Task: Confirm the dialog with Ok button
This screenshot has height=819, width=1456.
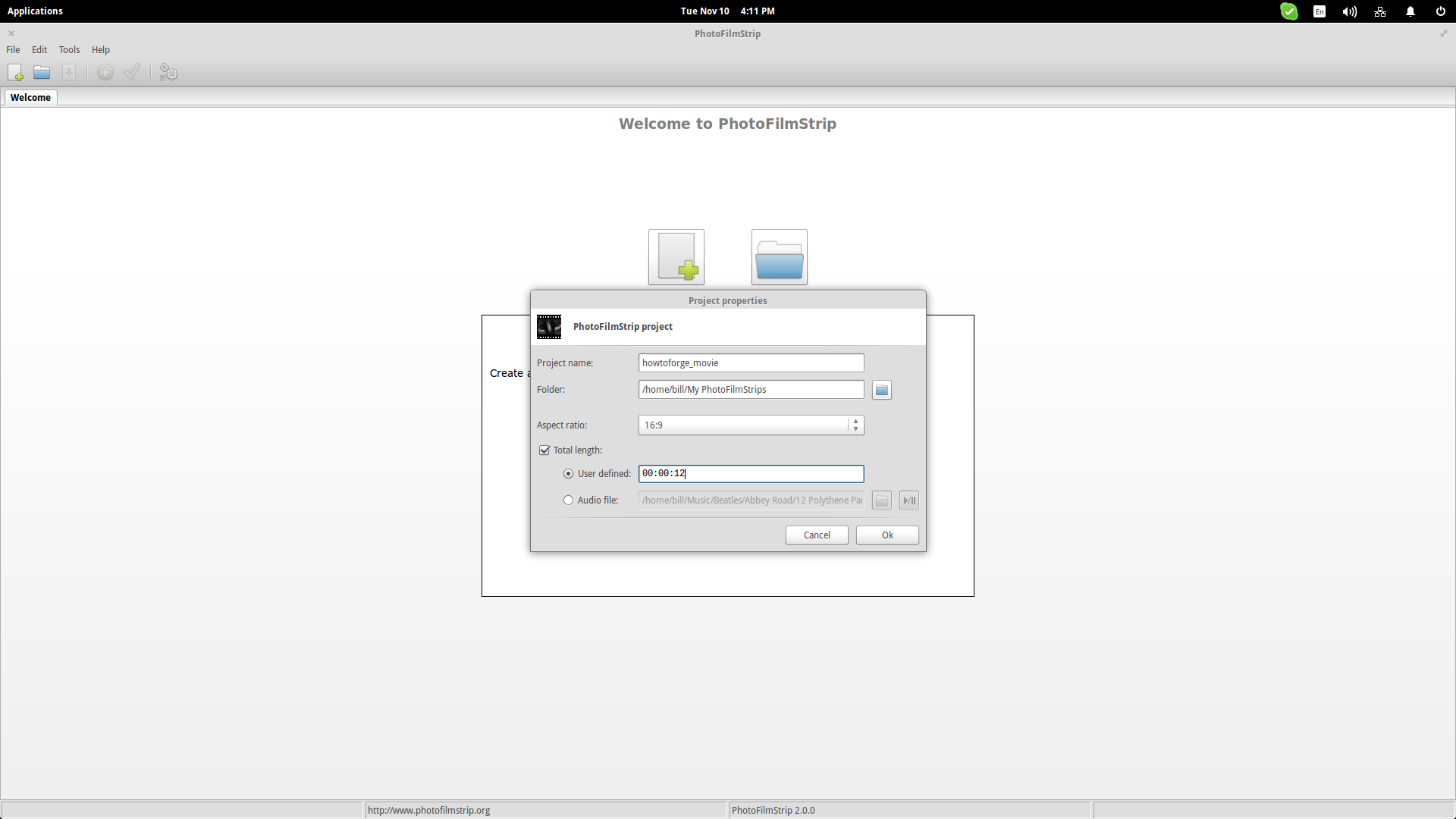Action: (887, 535)
